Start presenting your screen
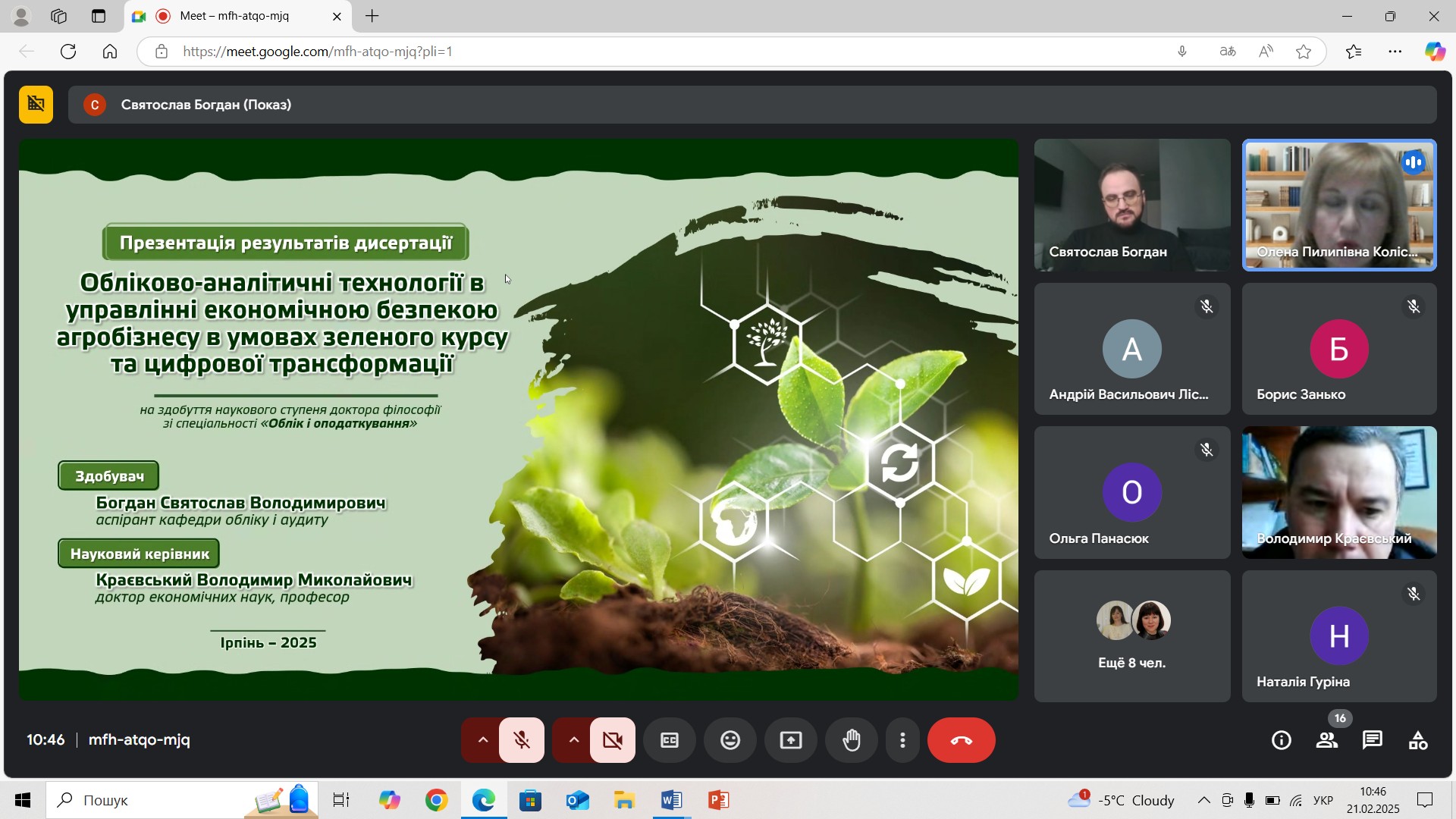1456x819 pixels. click(x=791, y=740)
